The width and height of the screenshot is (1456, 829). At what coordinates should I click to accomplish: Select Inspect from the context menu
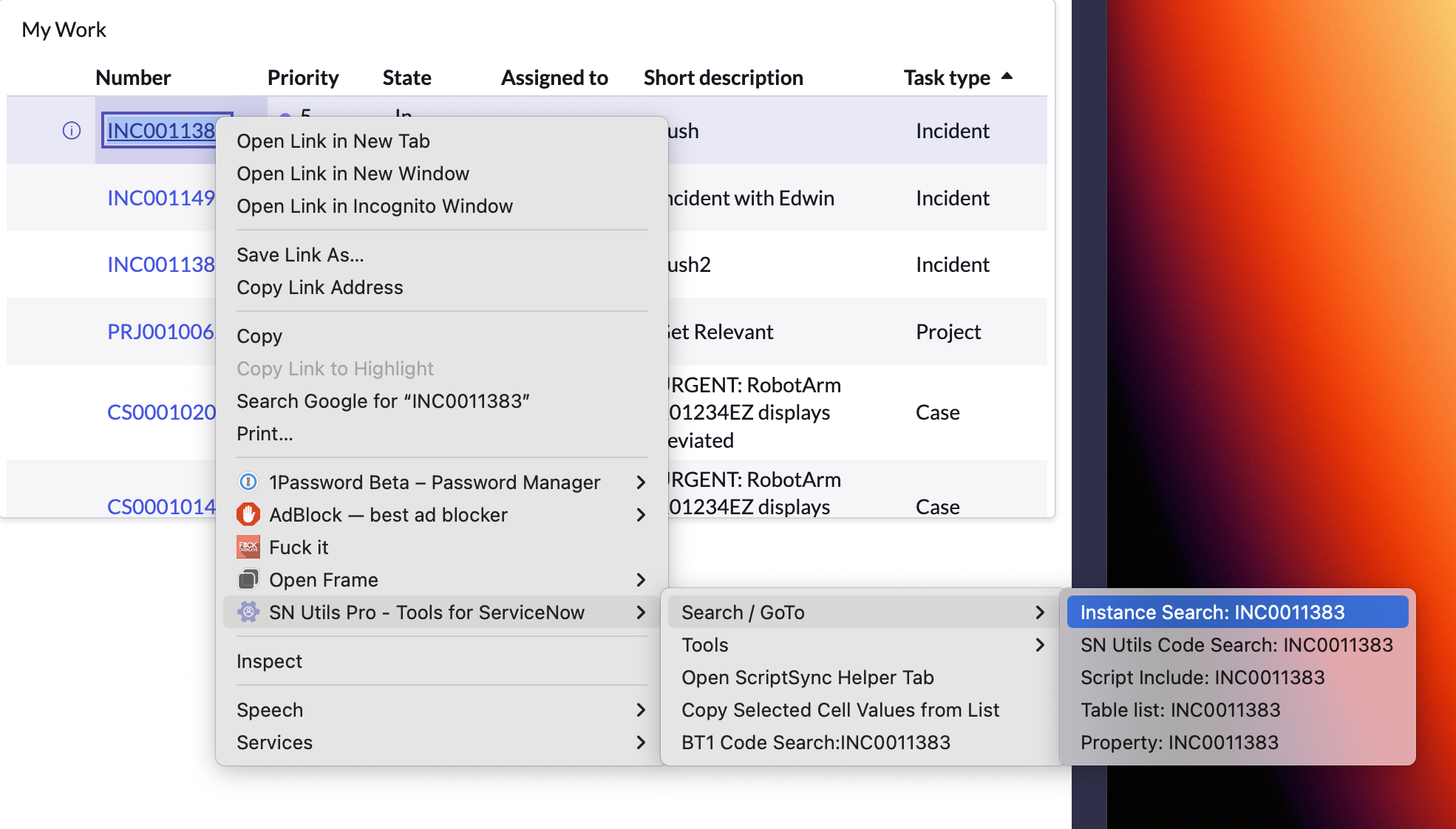(x=269, y=661)
